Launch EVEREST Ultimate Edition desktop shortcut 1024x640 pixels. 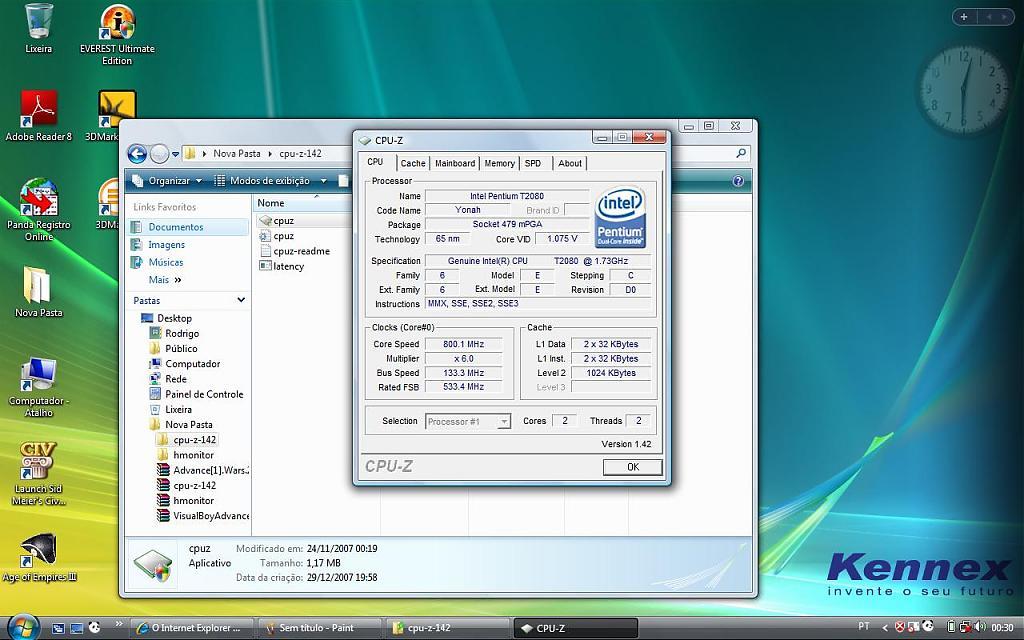click(x=117, y=35)
